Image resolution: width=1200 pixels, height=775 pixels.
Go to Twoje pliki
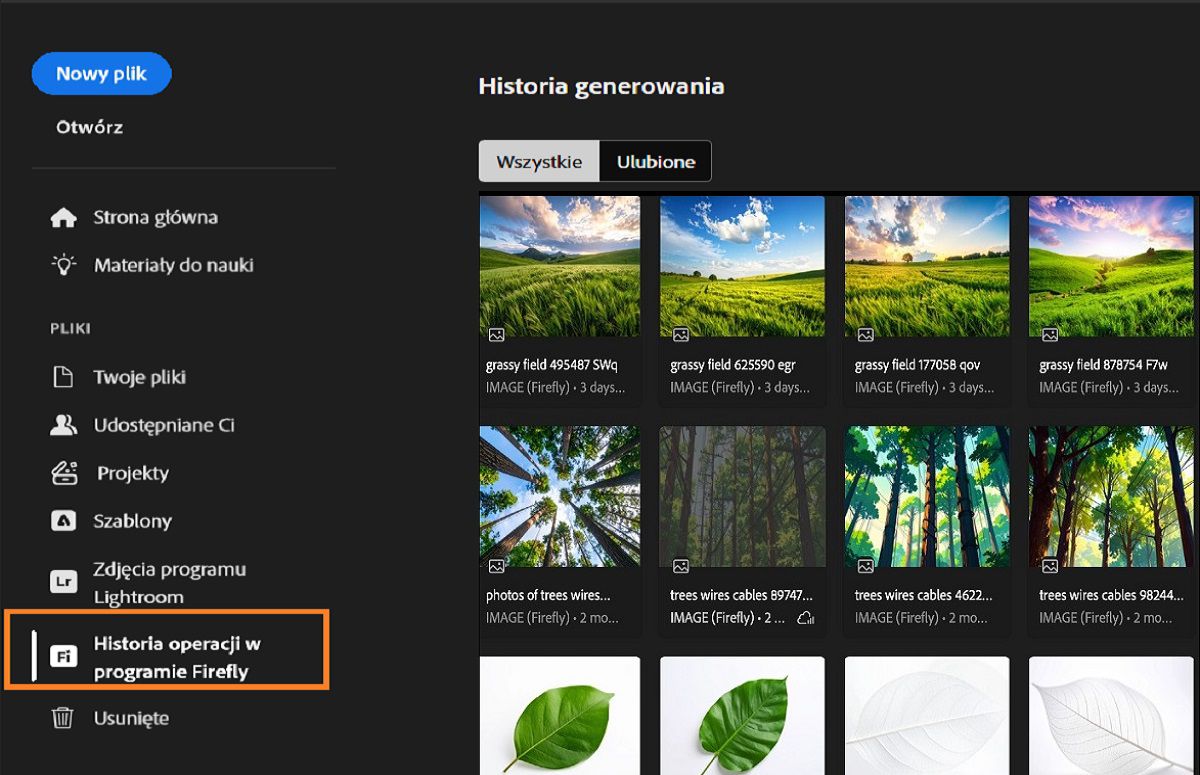coord(140,377)
